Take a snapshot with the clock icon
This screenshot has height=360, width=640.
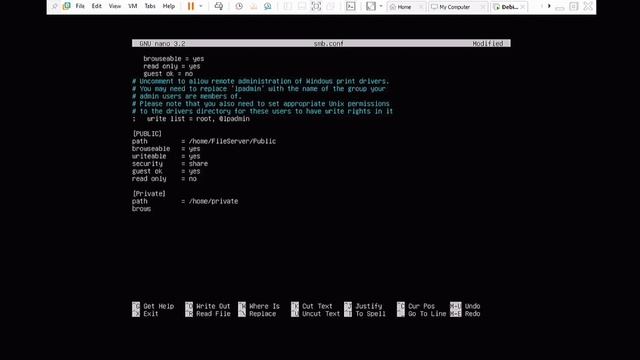pyautogui.click(x=239, y=6)
